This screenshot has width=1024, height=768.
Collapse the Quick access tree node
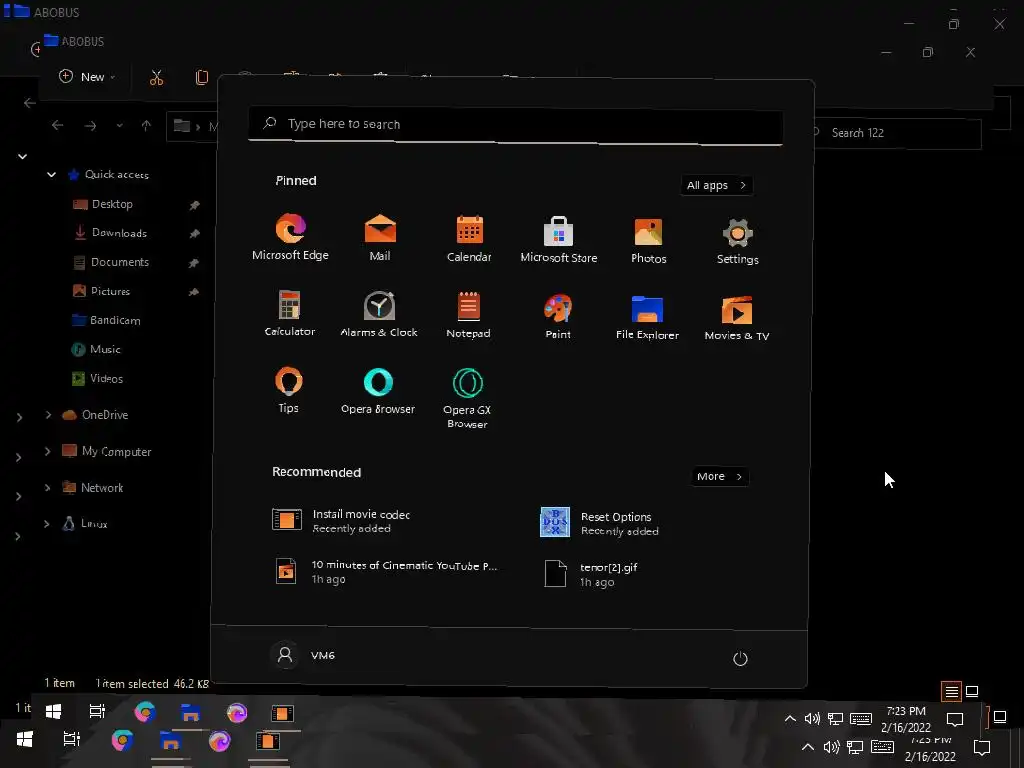click(x=52, y=174)
